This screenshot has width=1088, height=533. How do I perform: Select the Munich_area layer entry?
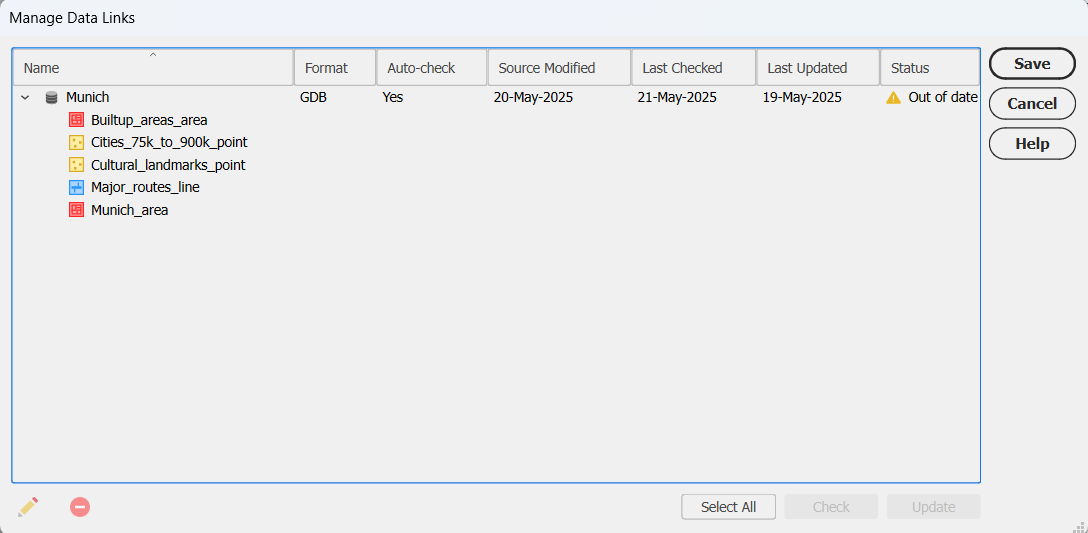point(130,210)
